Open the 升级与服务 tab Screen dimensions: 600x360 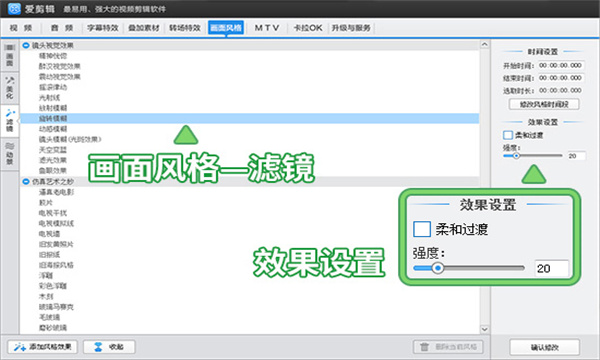(351, 28)
